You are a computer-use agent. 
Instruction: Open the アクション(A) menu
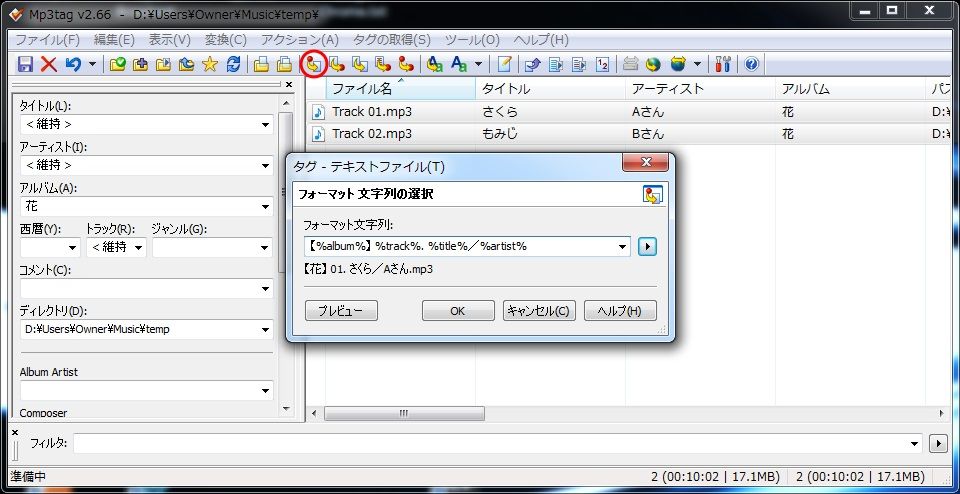tap(299, 40)
